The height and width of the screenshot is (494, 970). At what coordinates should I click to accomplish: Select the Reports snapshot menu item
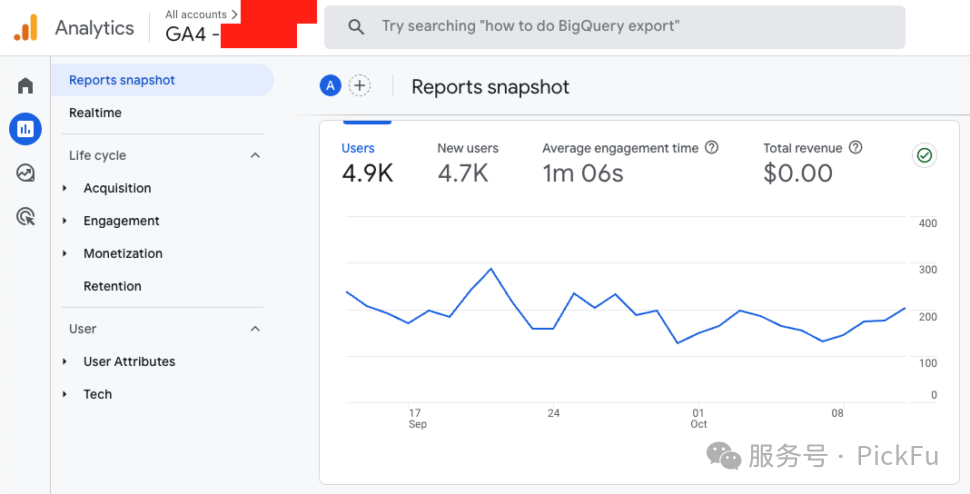(x=122, y=80)
